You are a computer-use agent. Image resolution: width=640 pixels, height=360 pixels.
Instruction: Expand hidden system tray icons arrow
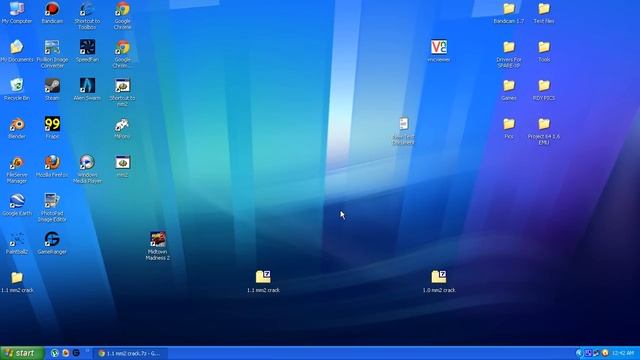pyautogui.click(x=579, y=353)
